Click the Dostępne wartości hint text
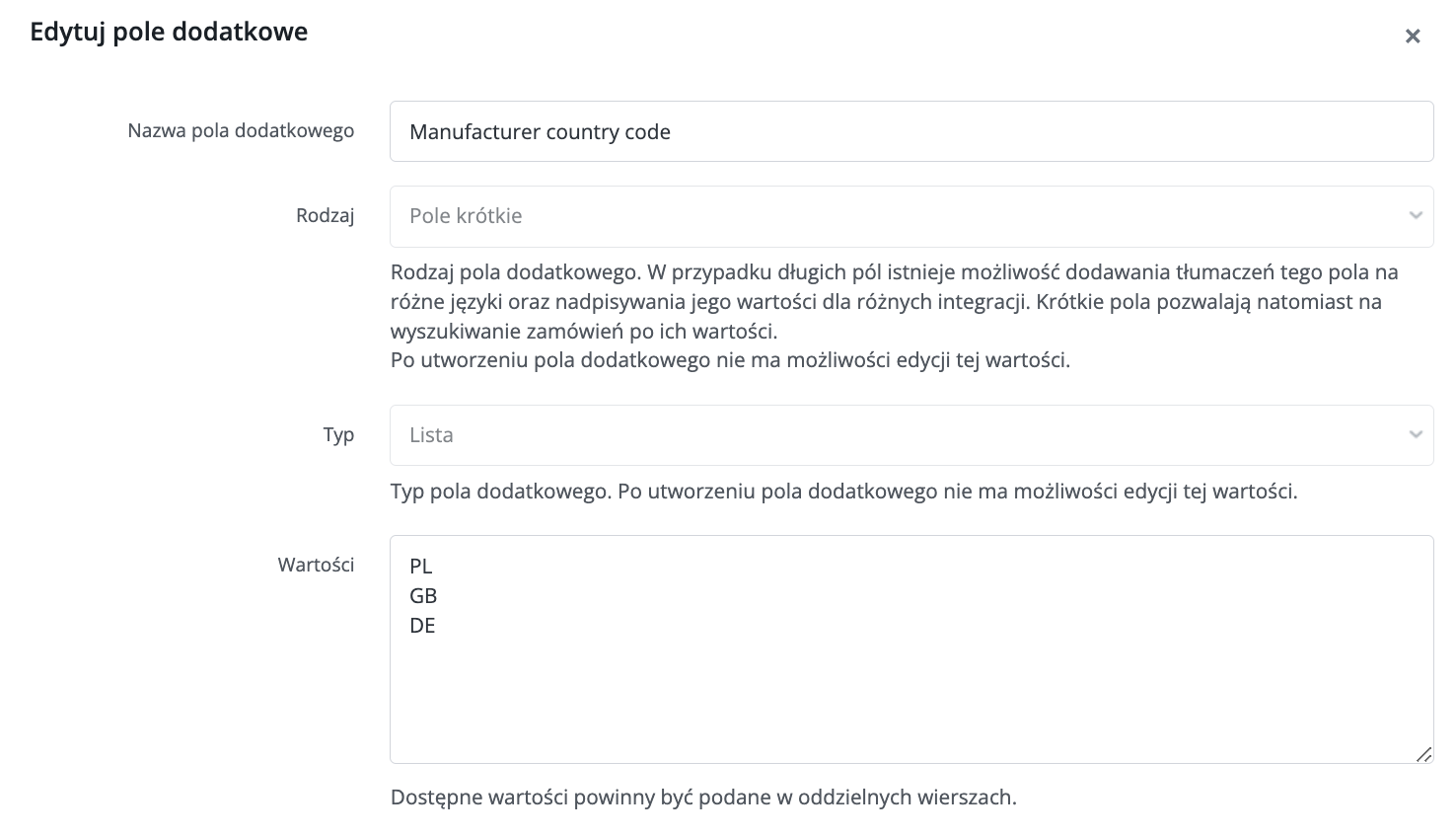 [x=703, y=798]
